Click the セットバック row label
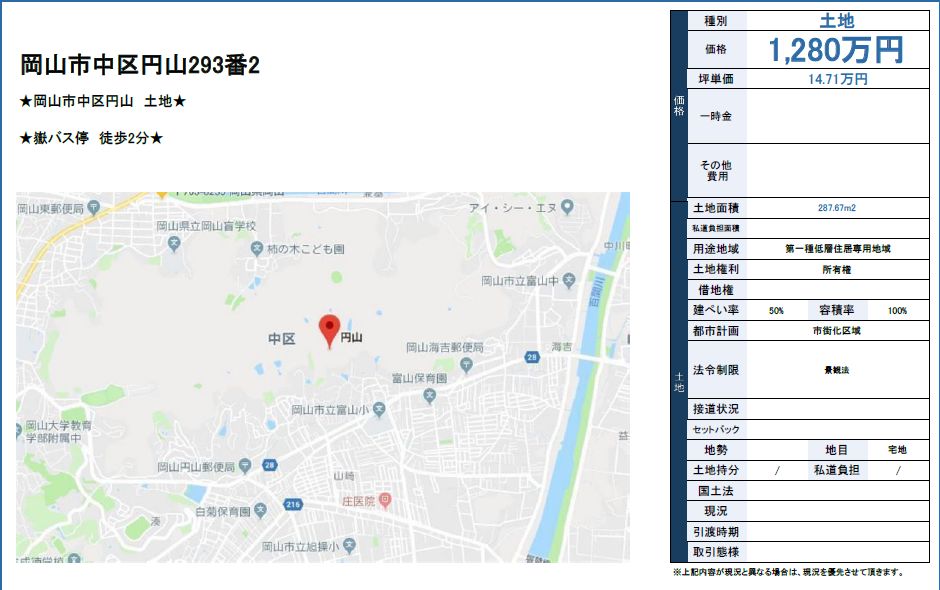The height and width of the screenshot is (590, 940). [x=716, y=429]
